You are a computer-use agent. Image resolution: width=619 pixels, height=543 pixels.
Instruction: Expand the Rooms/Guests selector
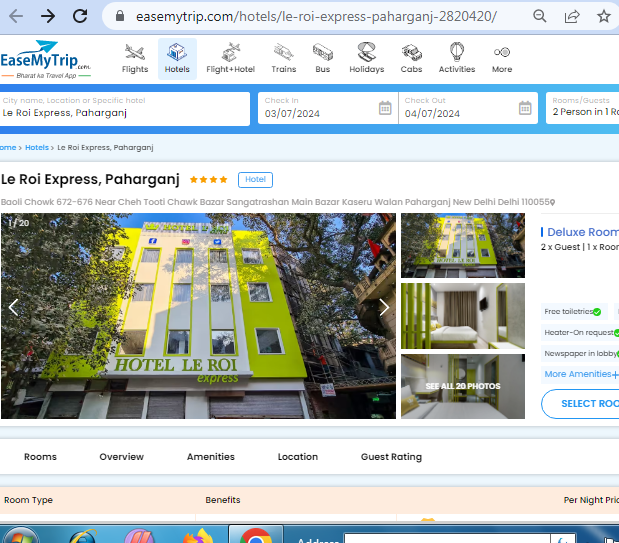583,109
